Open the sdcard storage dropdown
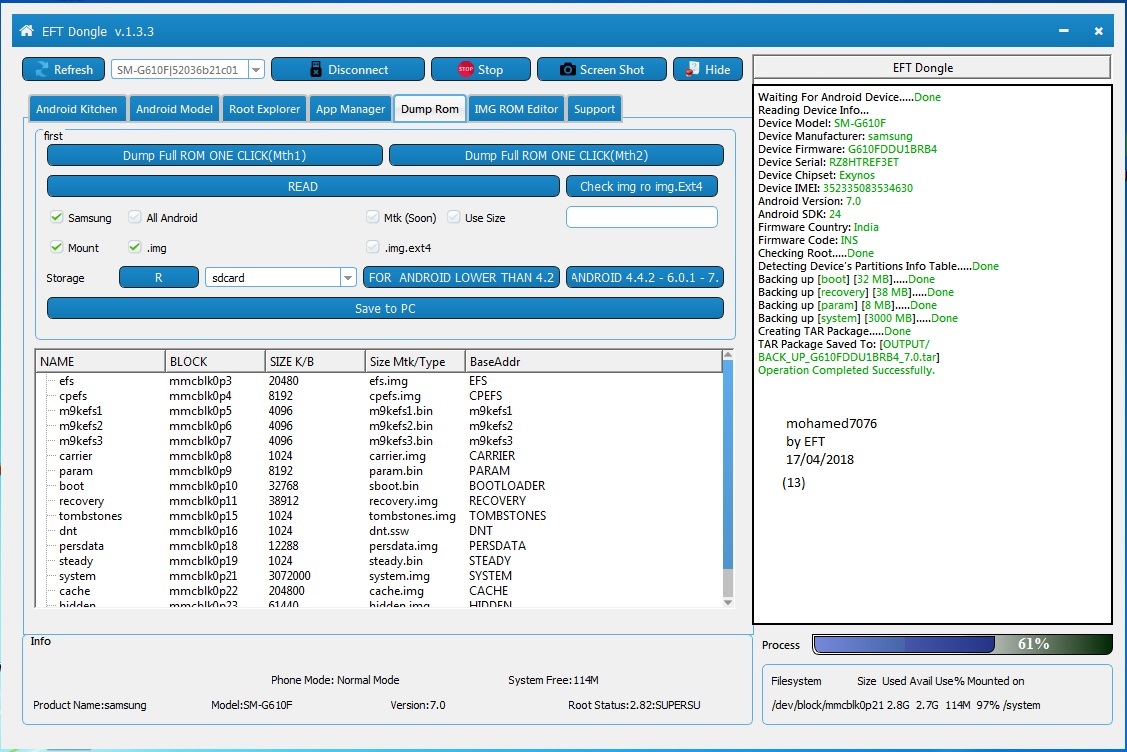Viewport: 1127px width, 752px height. point(348,278)
